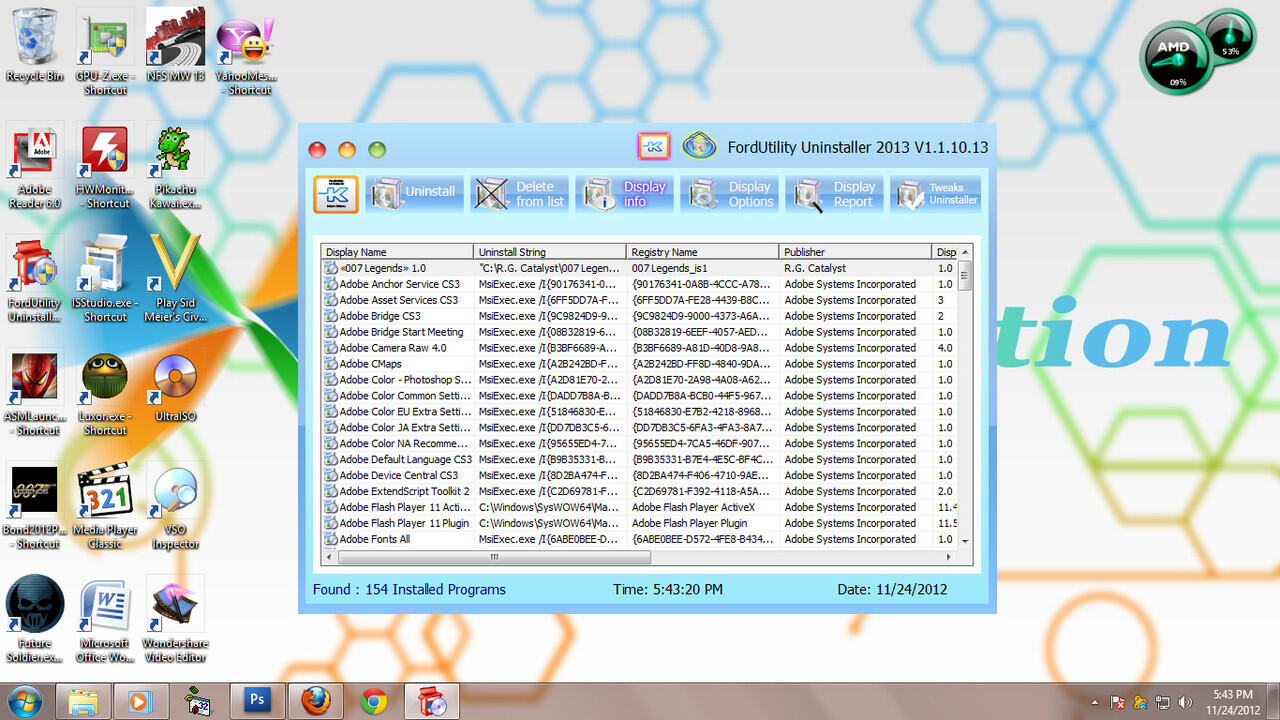Viewport: 1280px width, 720px height.
Task: Open the Windows Start menu
Action: [25, 701]
